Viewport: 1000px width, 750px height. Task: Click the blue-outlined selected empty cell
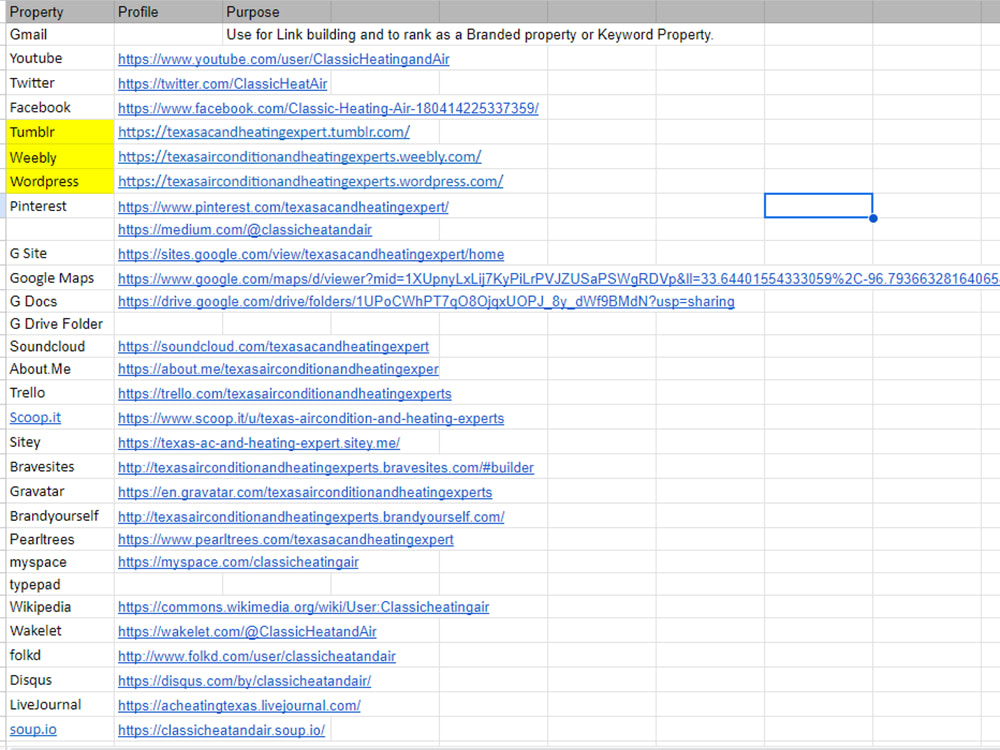tap(818, 205)
